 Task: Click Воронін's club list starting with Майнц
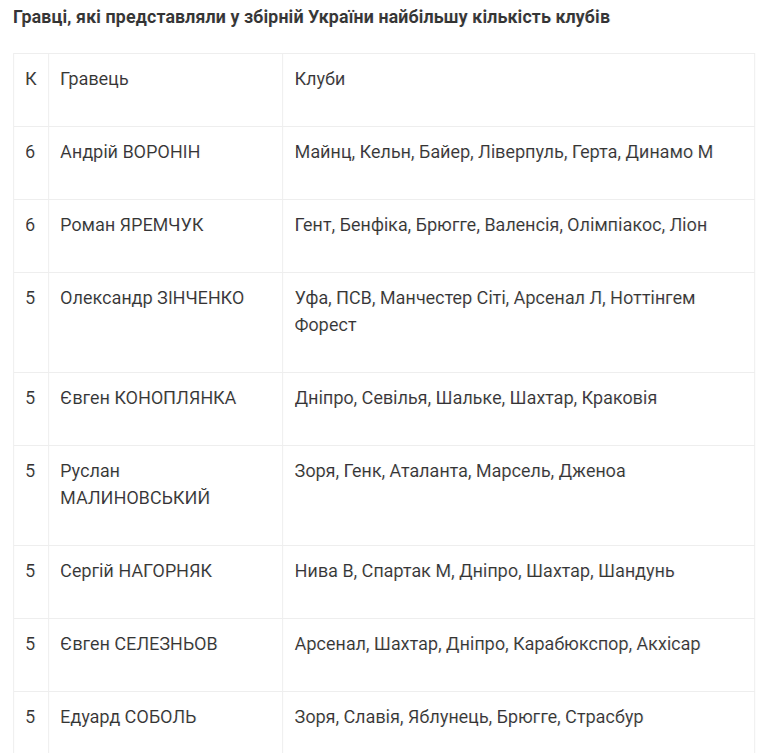[x=504, y=152]
